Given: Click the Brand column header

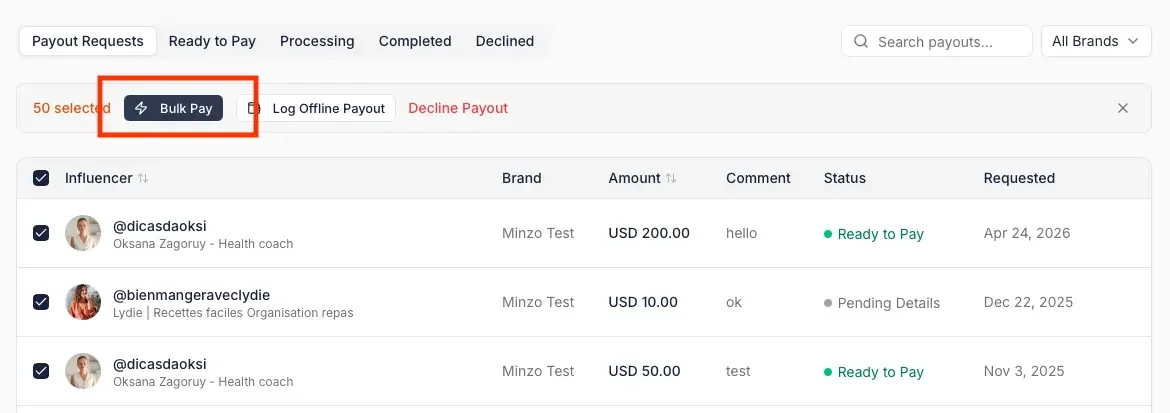Looking at the screenshot, I should click(x=522, y=178).
